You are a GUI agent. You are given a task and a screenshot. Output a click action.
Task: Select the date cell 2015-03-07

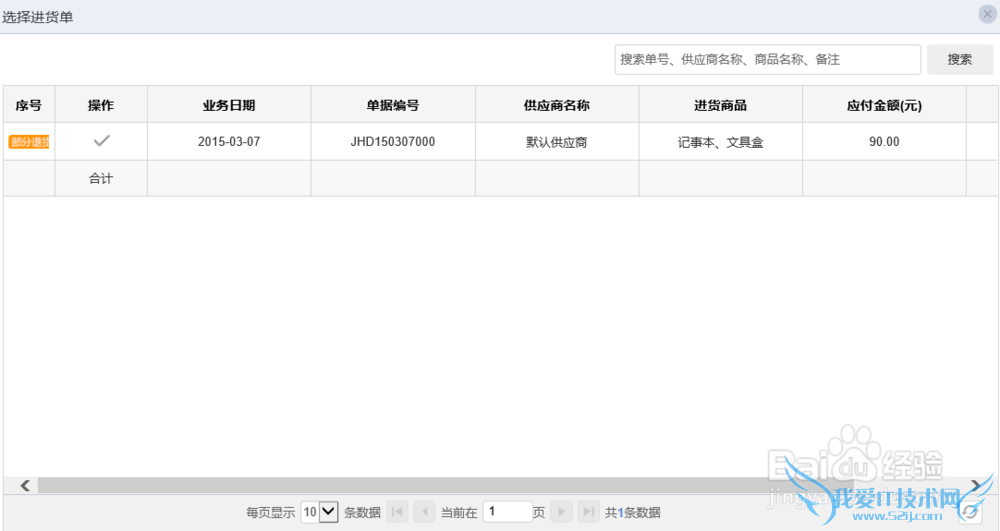pos(229,142)
